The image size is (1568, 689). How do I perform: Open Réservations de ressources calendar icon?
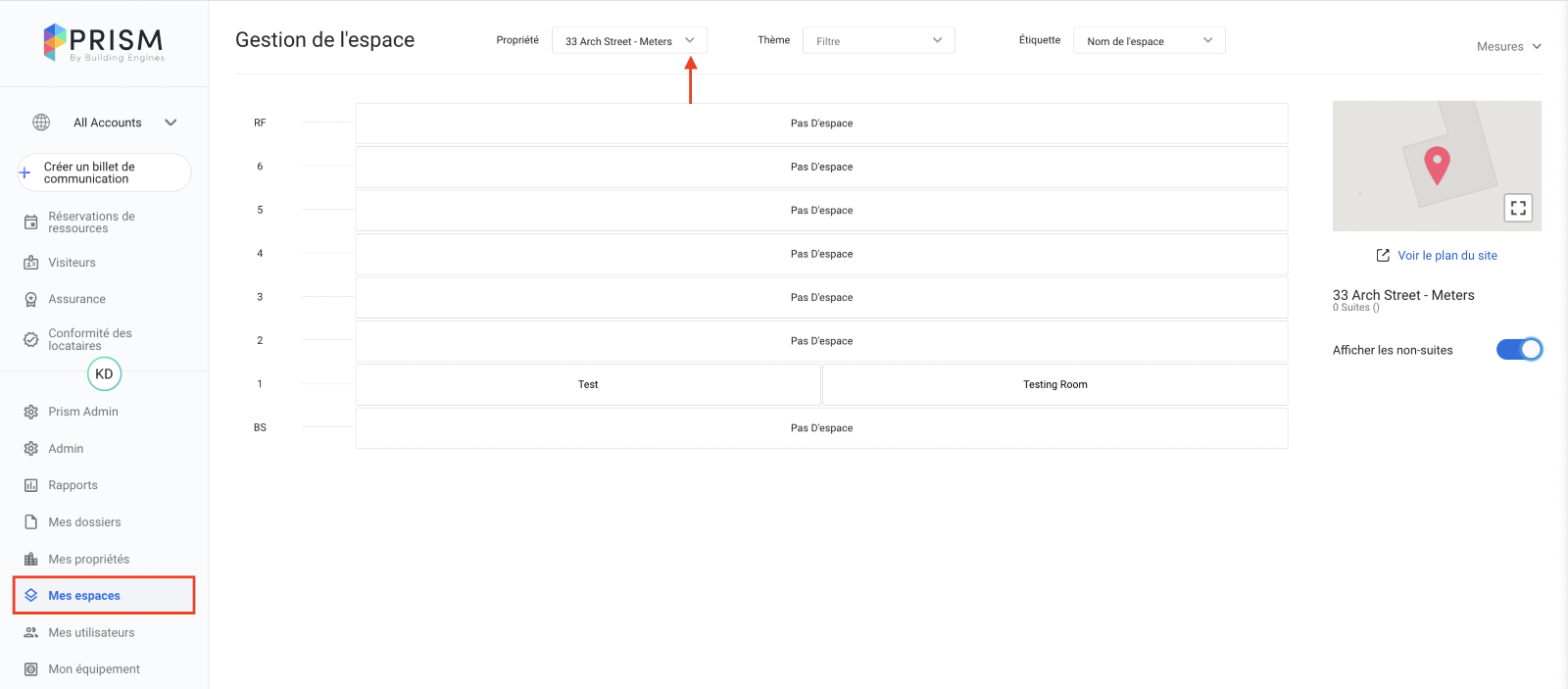[x=31, y=222]
